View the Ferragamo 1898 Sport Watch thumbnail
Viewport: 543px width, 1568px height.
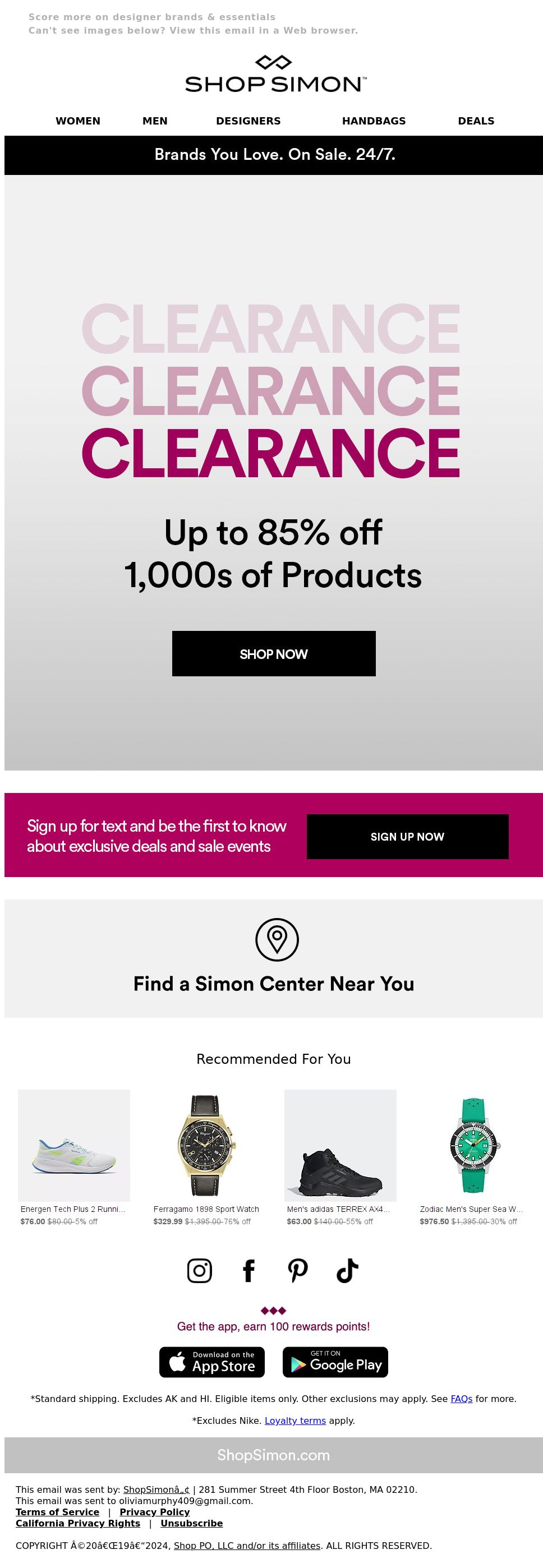point(206,1145)
